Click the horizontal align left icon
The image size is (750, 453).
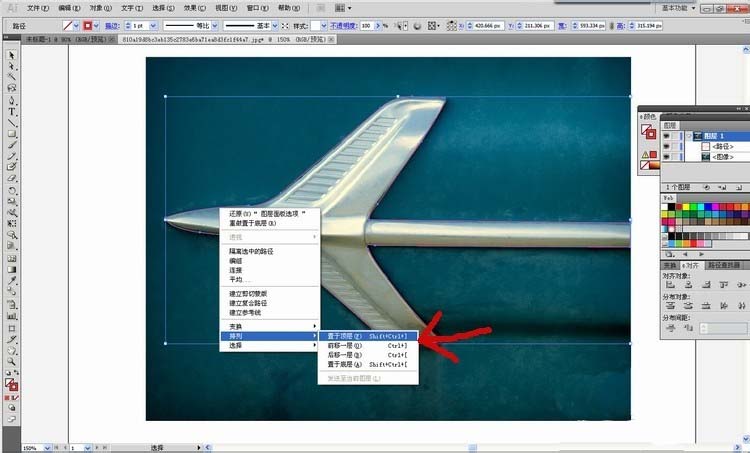point(671,285)
